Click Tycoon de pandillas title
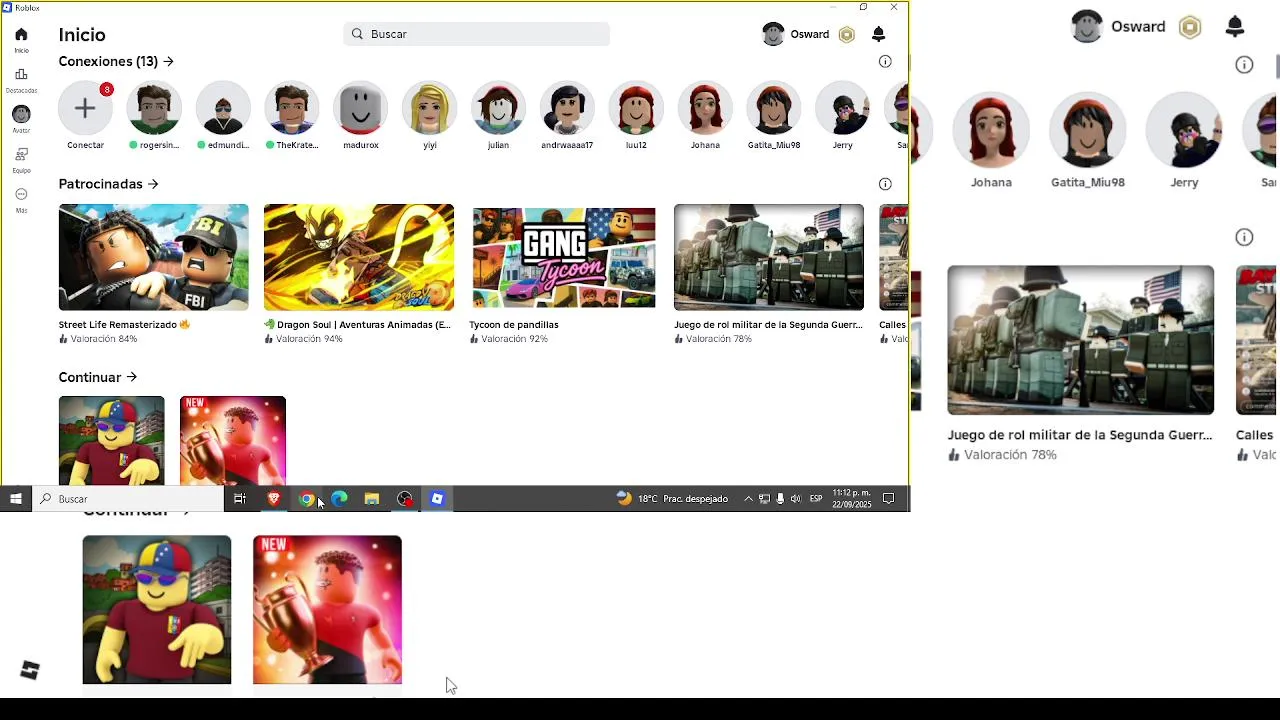Viewport: 1280px width, 720px height. click(x=514, y=325)
